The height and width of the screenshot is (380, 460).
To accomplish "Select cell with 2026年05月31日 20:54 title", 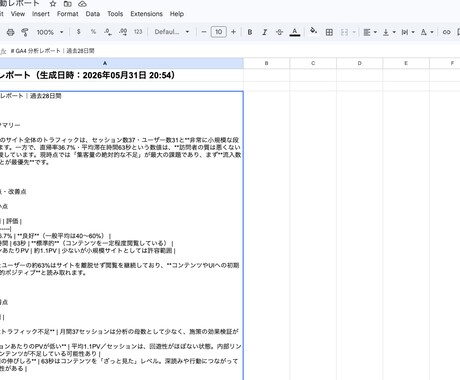I will 122,75.
